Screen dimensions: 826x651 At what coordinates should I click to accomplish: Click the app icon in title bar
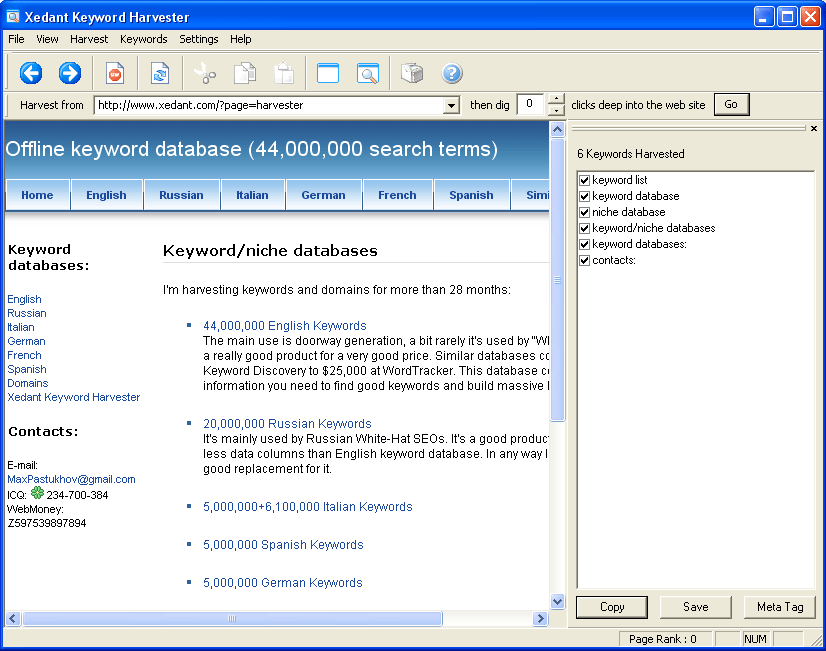(13, 17)
